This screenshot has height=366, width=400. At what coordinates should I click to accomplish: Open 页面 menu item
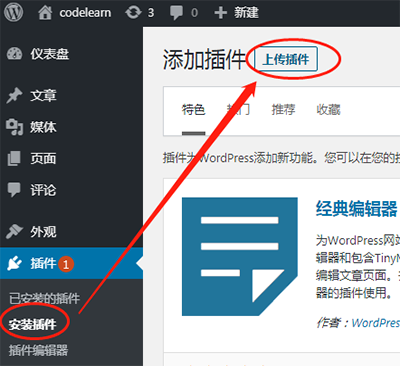click(x=43, y=158)
